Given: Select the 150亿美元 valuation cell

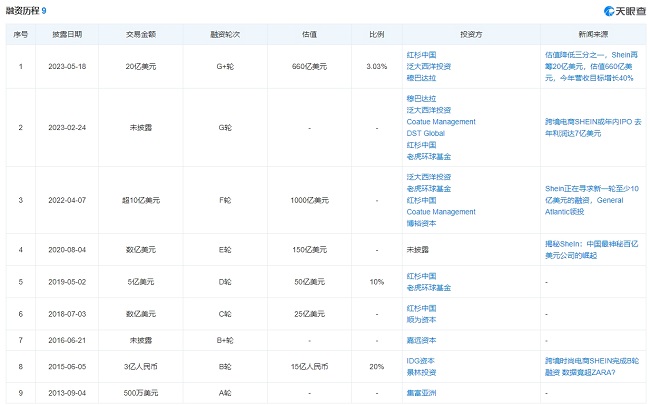Looking at the screenshot, I should click(x=310, y=250).
